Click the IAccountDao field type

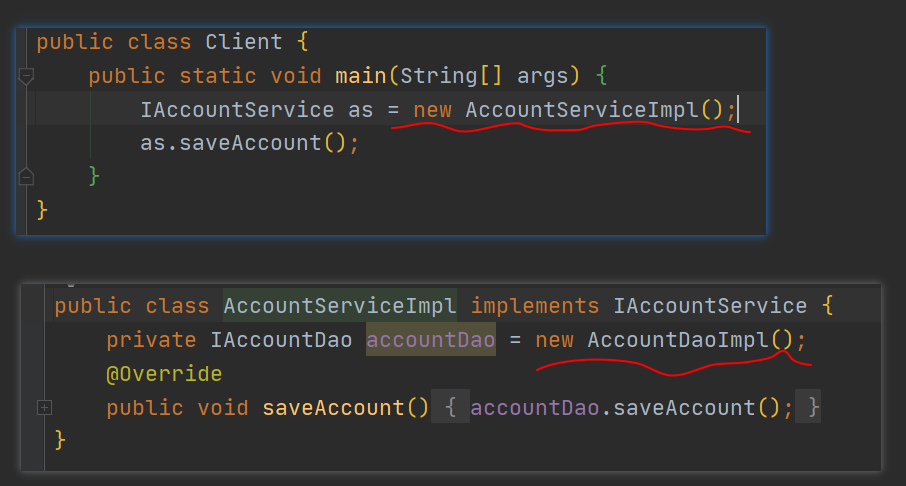point(281,340)
